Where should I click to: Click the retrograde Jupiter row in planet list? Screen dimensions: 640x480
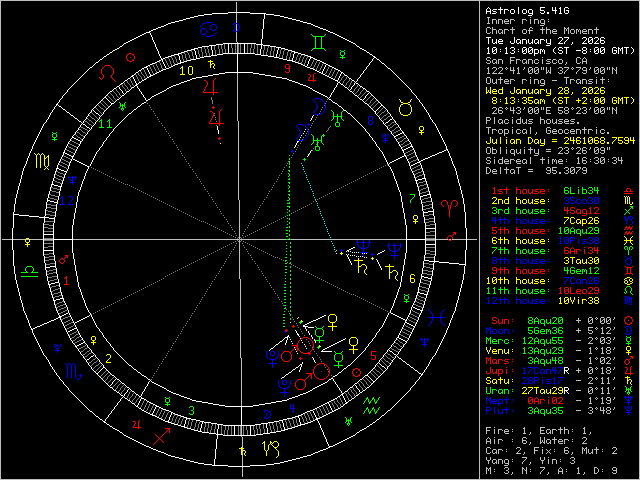click(x=555, y=399)
